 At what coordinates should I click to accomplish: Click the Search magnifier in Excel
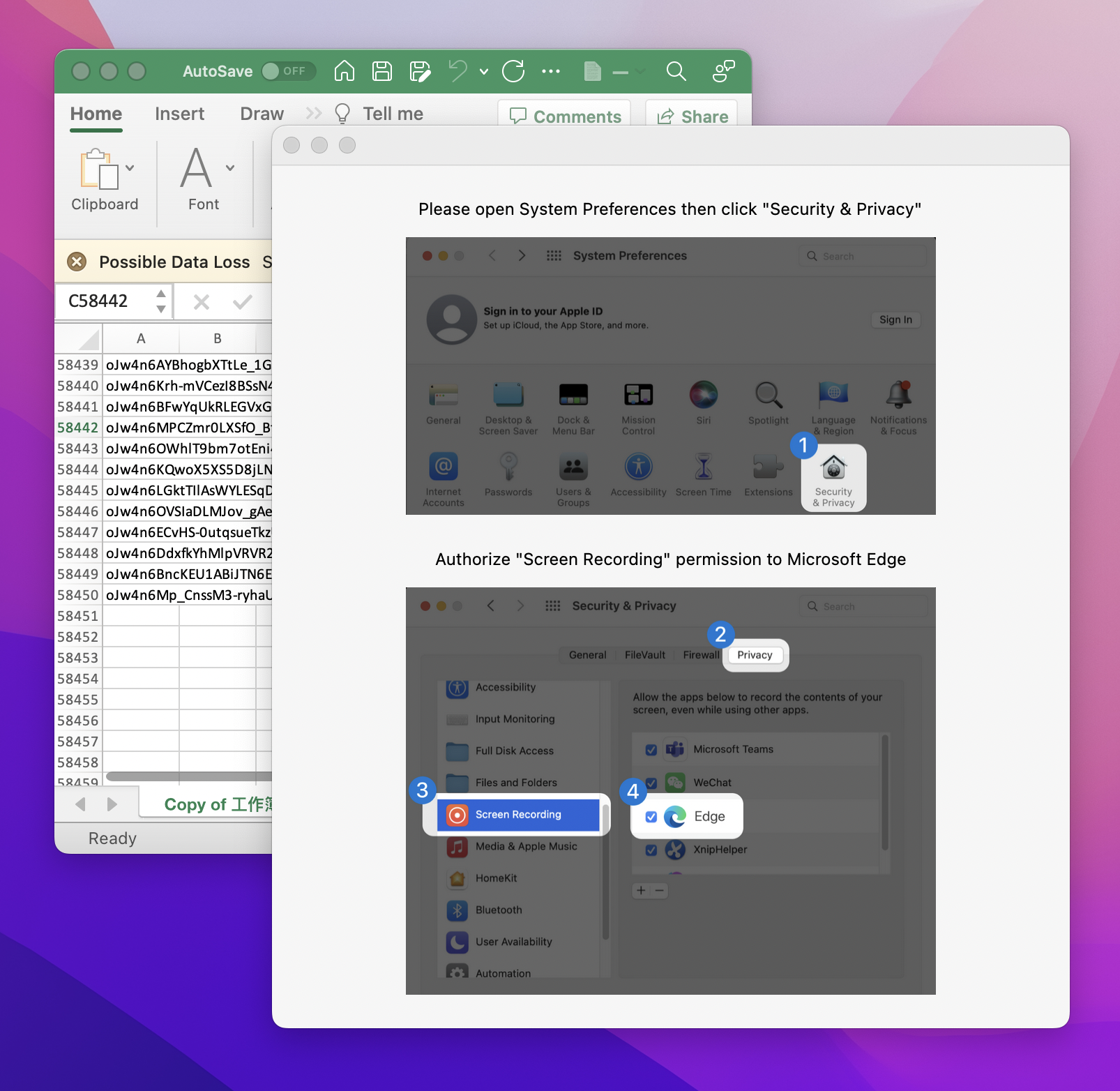676,71
